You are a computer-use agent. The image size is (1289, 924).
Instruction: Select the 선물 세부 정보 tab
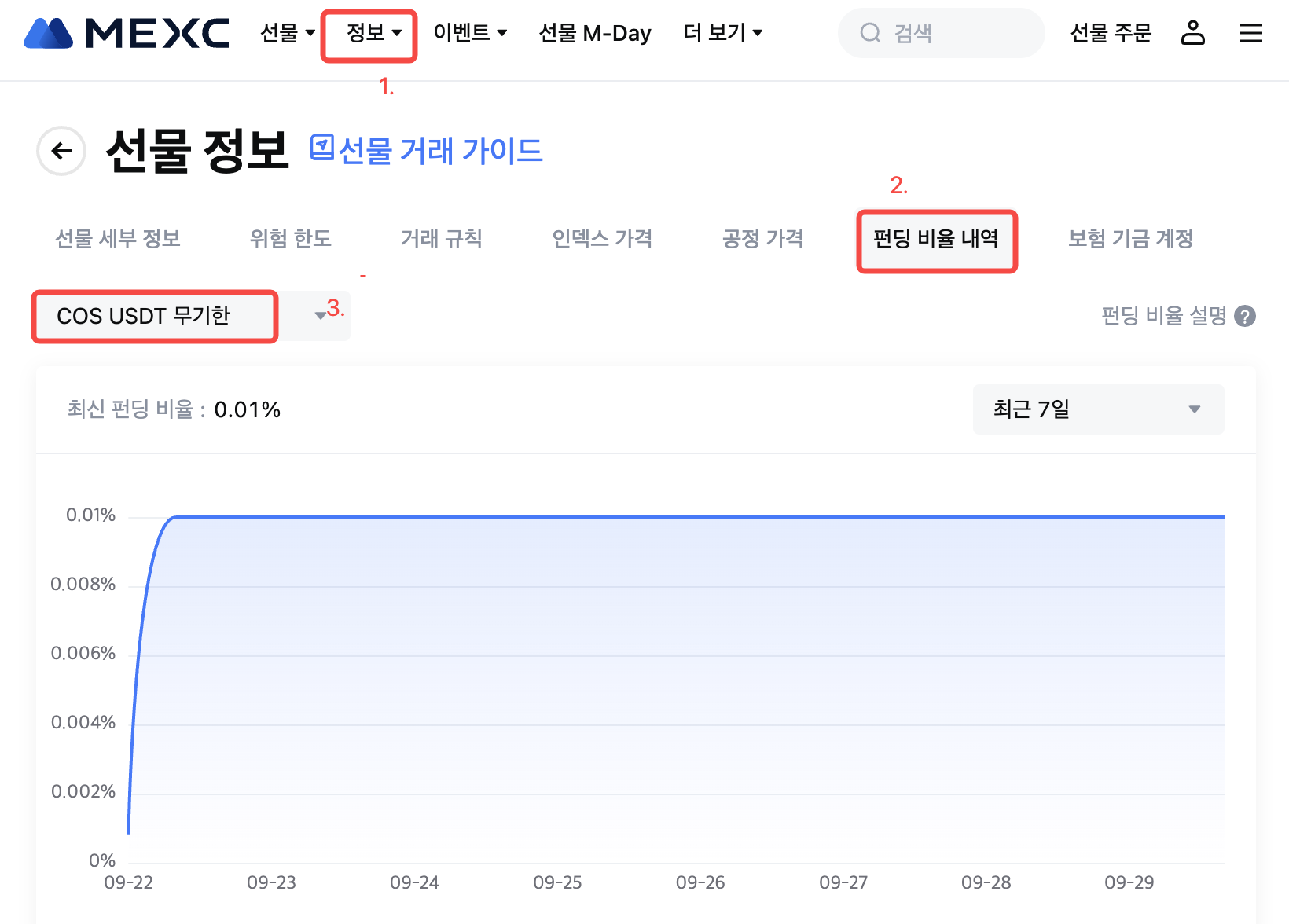click(118, 239)
